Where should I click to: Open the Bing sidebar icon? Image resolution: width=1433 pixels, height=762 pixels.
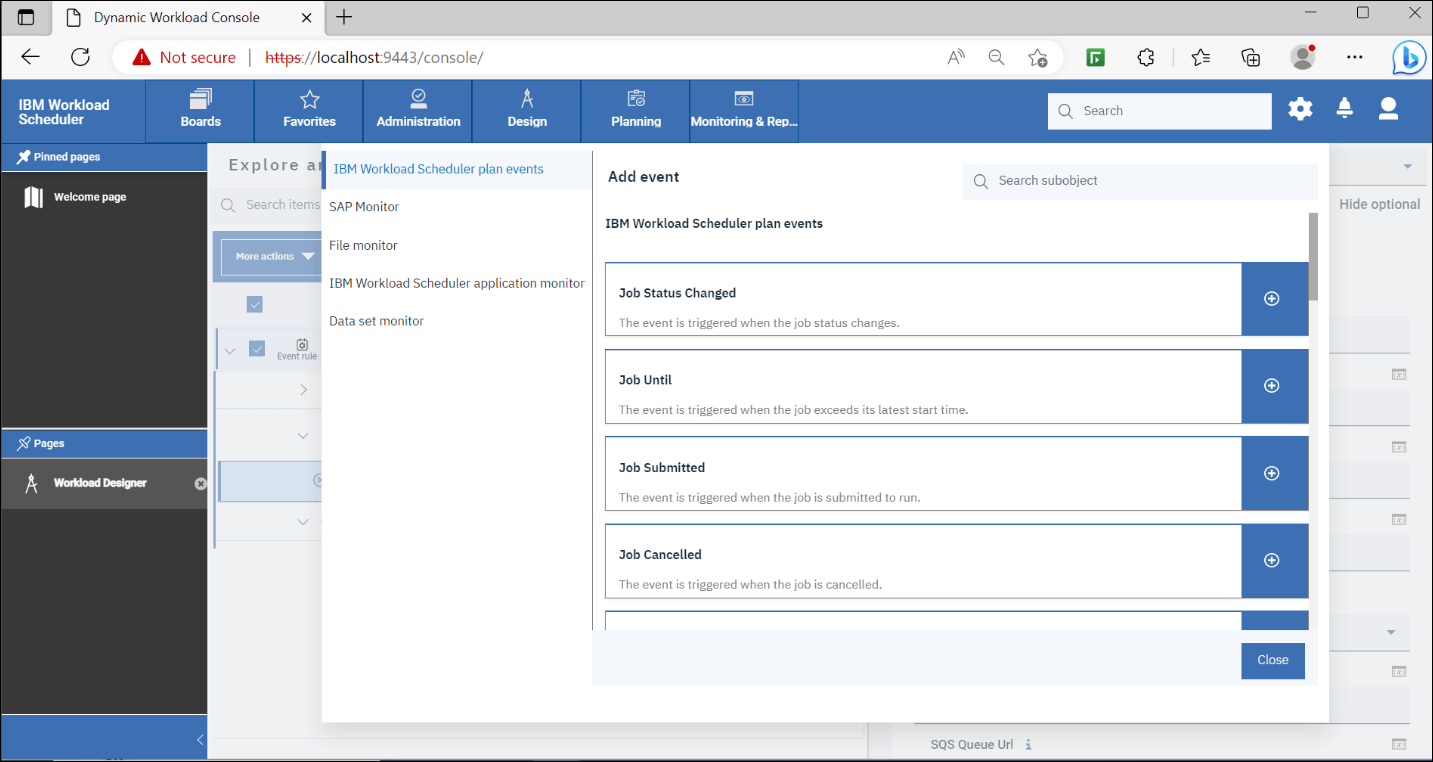point(1410,58)
